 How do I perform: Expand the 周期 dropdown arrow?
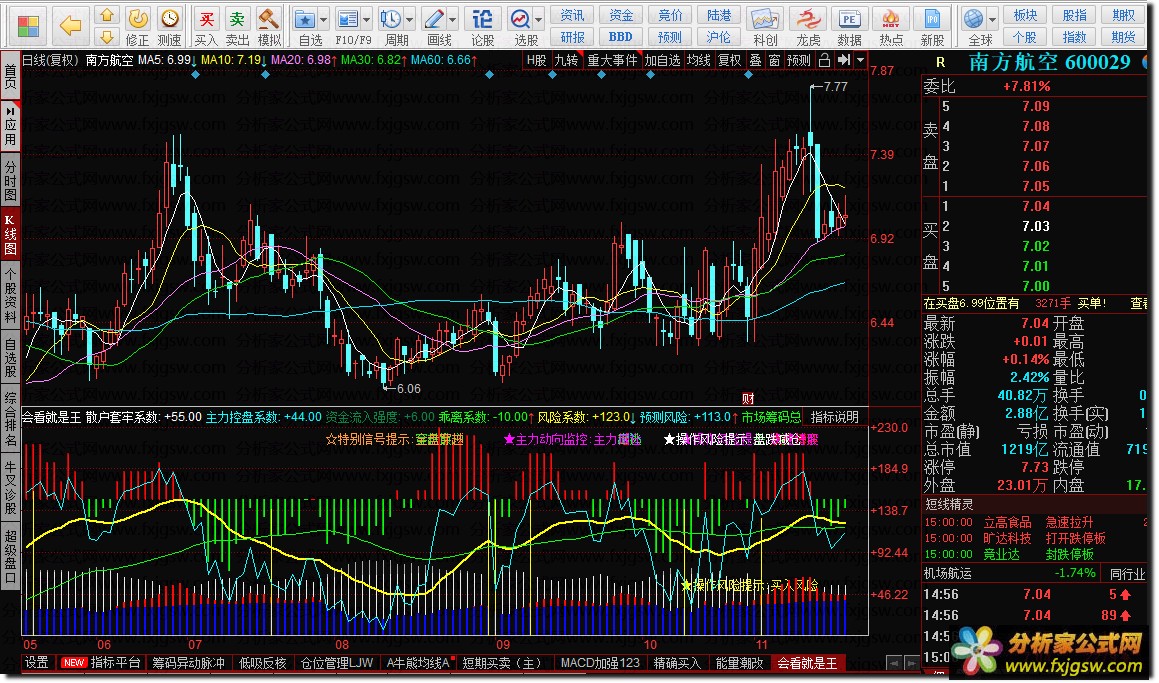point(410,19)
